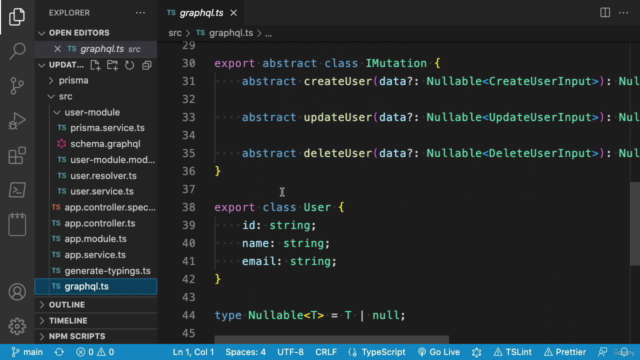This screenshot has height=360, width=640.
Task: Click the 'type Nullable<T>' code line
Action: point(310,315)
